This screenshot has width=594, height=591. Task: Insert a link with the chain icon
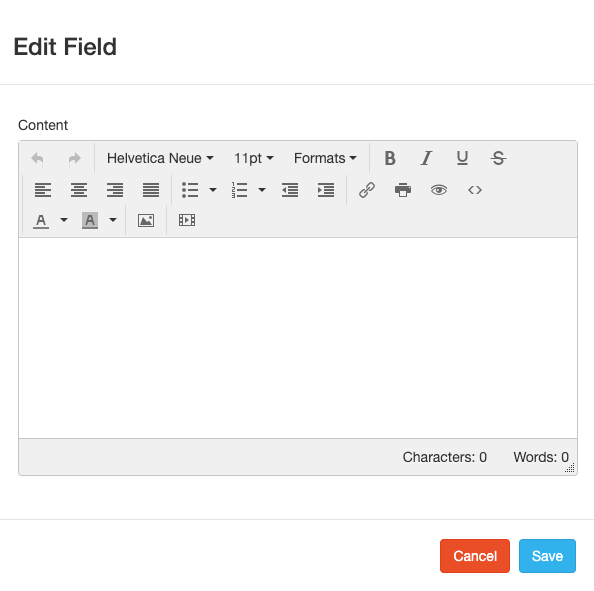pyautogui.click(x=367, y=190)
